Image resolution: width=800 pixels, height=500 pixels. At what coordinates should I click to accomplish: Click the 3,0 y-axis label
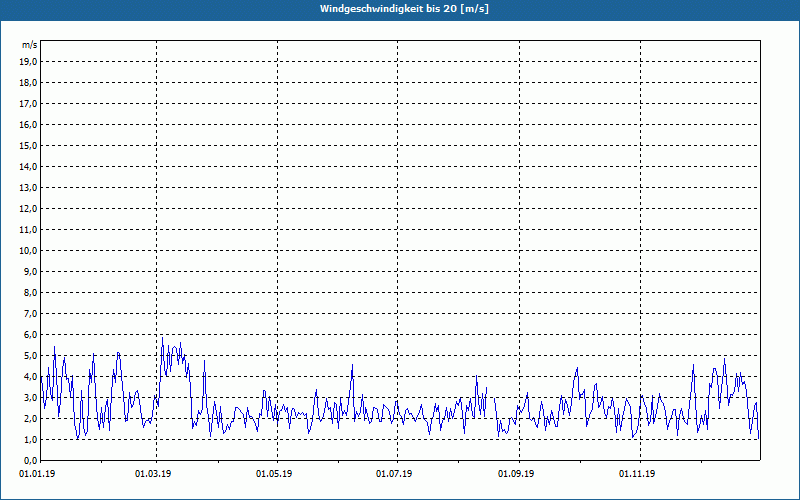[30, 397]
